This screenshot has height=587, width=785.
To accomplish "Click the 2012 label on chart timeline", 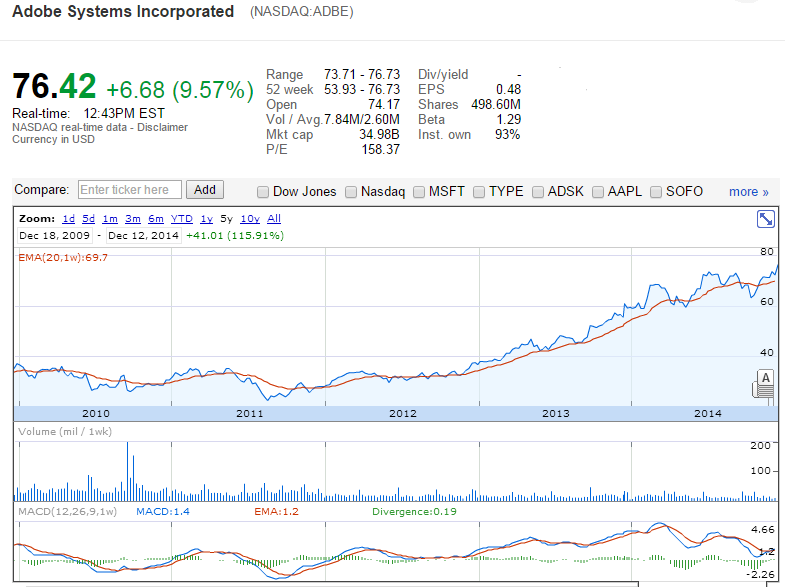I will [x=403, y=413].
